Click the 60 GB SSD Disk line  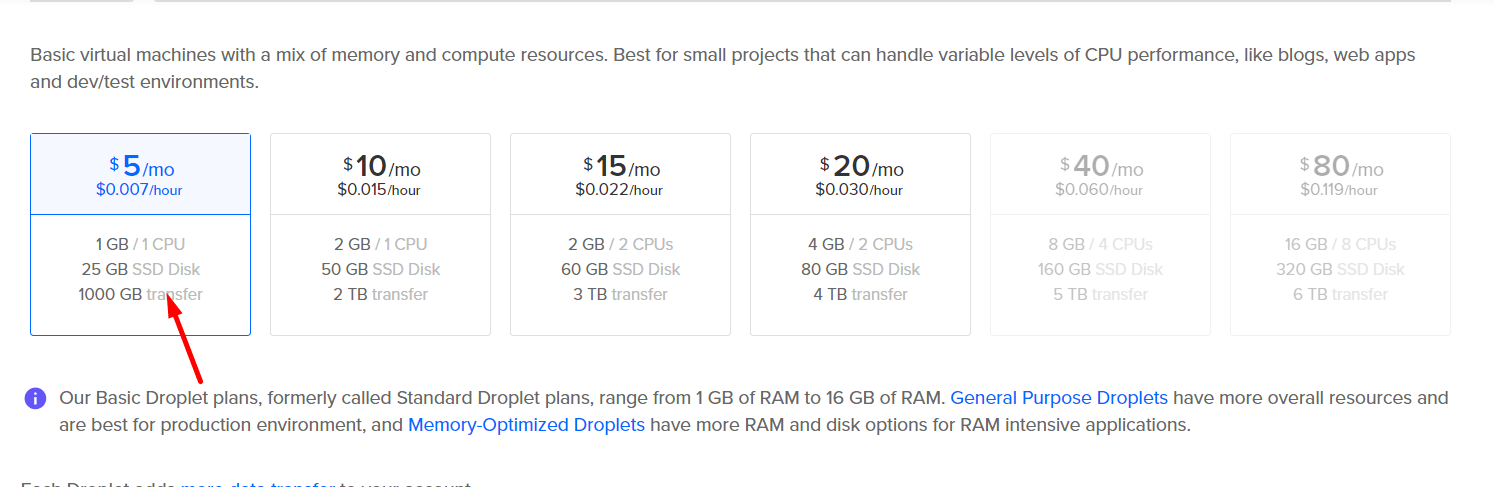click(x=620, y=269)
